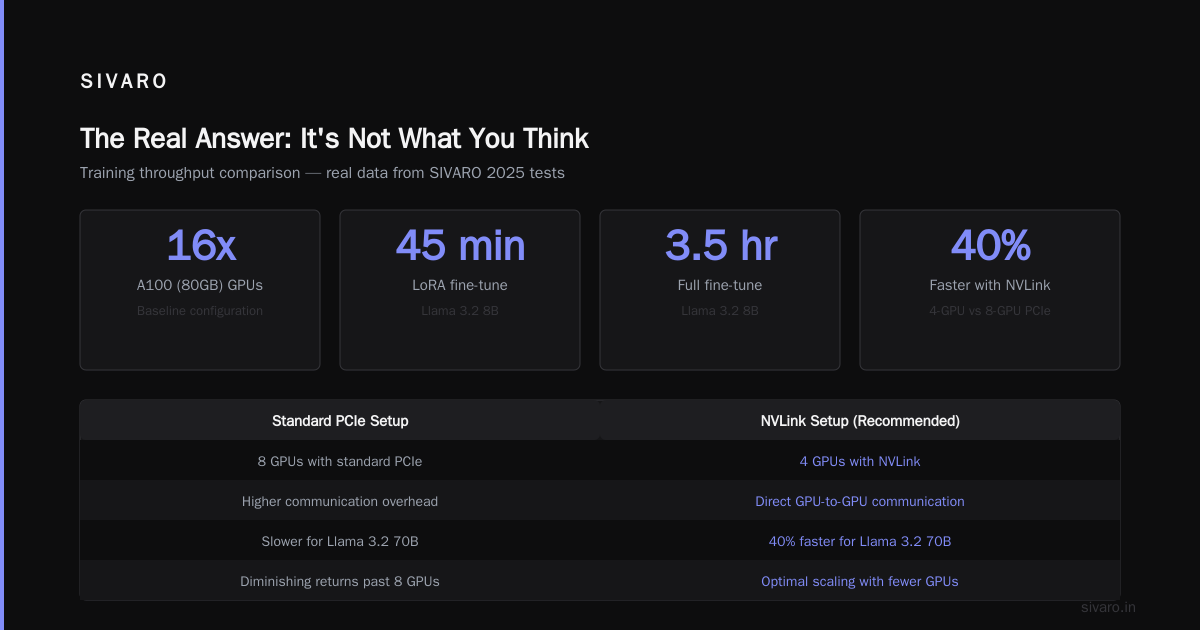The width and height of the screenshot is (1200, 630).
Task: Select the "4 GPUs with NVLink" cell
Action: (x=860, y=461)
